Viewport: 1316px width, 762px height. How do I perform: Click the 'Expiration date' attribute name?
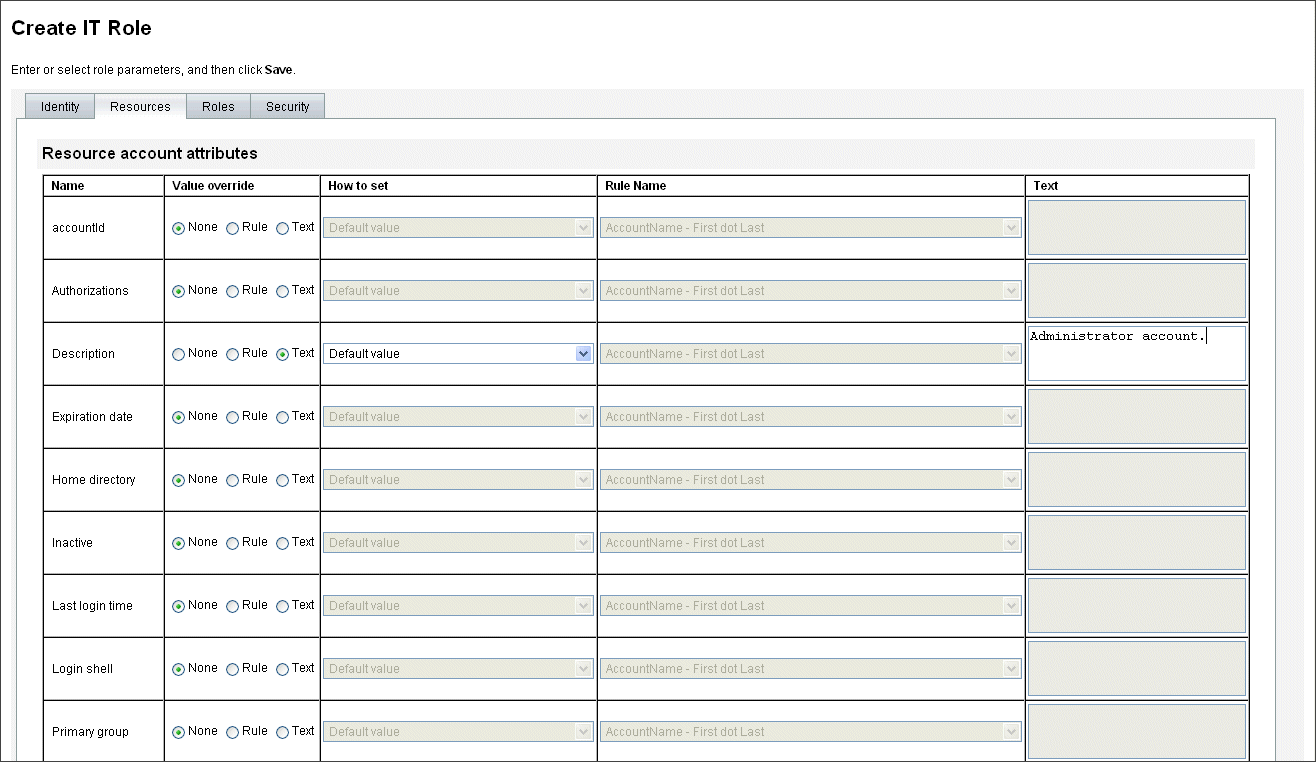(x=92, y=417)
